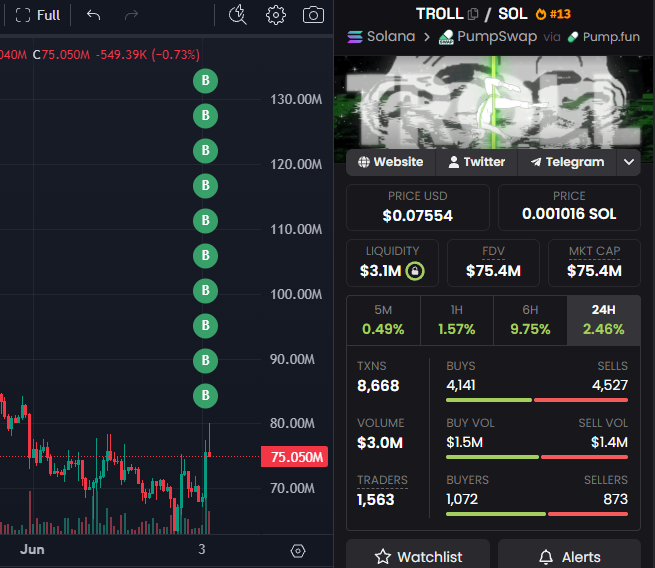Click the VOLUME $3.0M value
This screenshot has width=655, height=568.
[380, 443]
